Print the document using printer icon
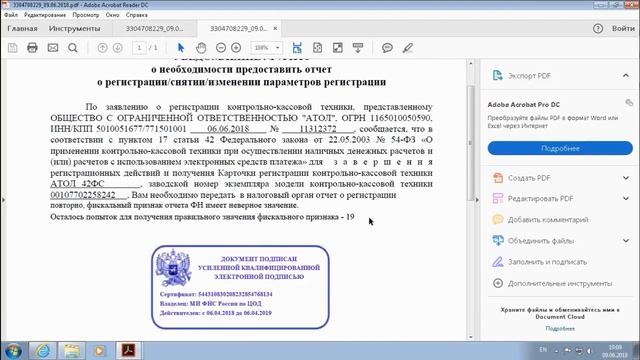Screen dimensions: 640x360 [x=32, y=48]
